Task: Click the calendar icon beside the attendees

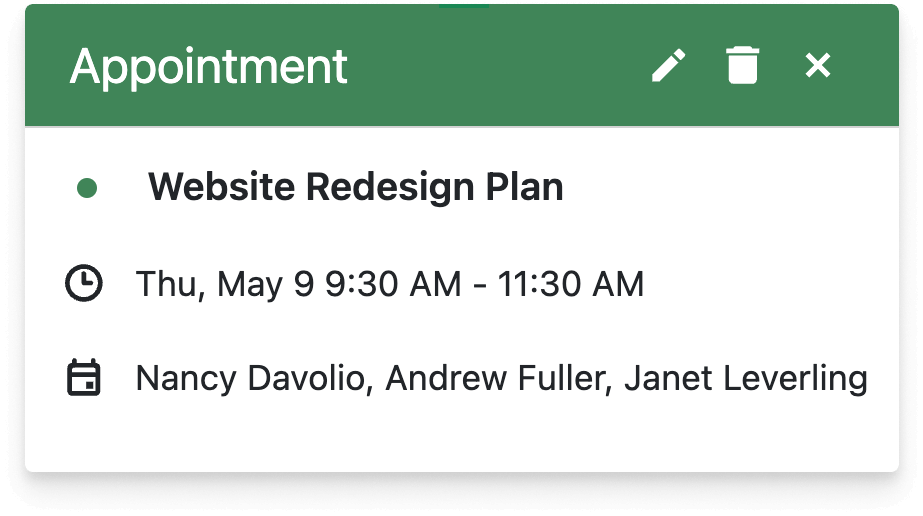Action: (x=83, y=379)
